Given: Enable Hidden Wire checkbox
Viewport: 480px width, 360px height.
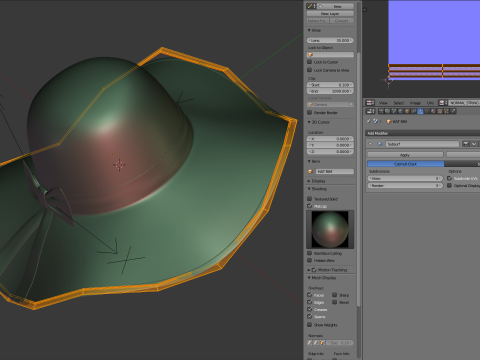Looking at the screenshot, I should [309, 260].
